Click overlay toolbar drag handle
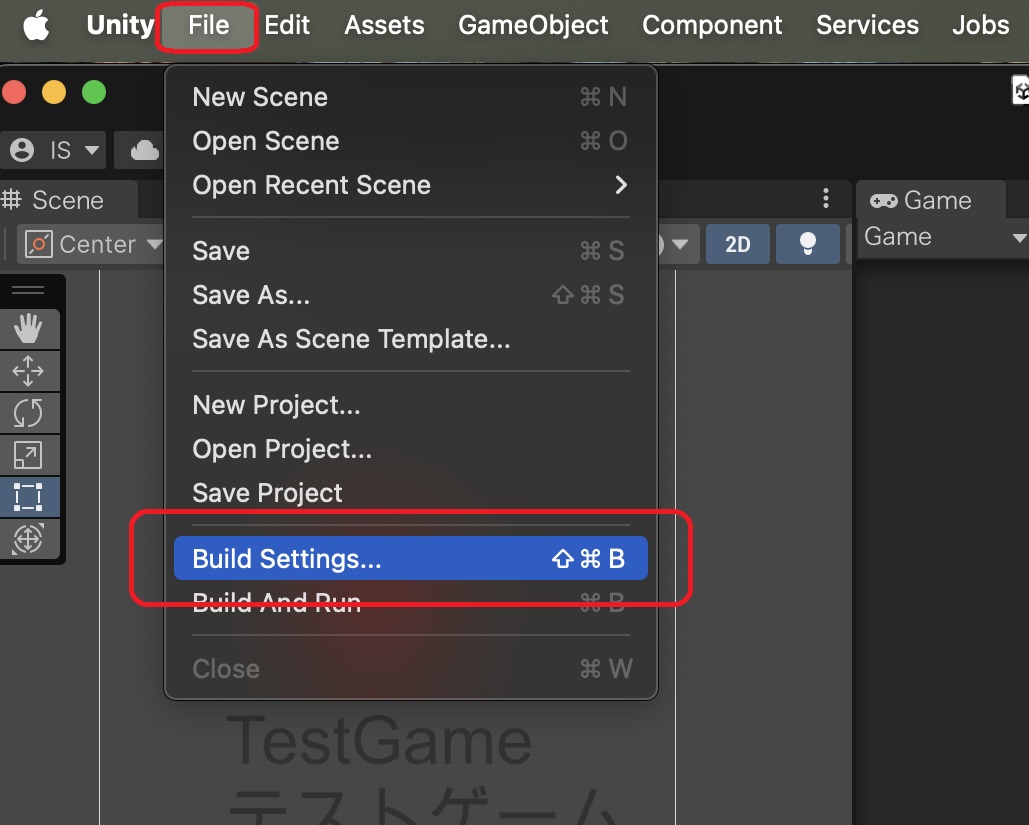The height and width of the screenshot is (825, 1029). [28, 290]
